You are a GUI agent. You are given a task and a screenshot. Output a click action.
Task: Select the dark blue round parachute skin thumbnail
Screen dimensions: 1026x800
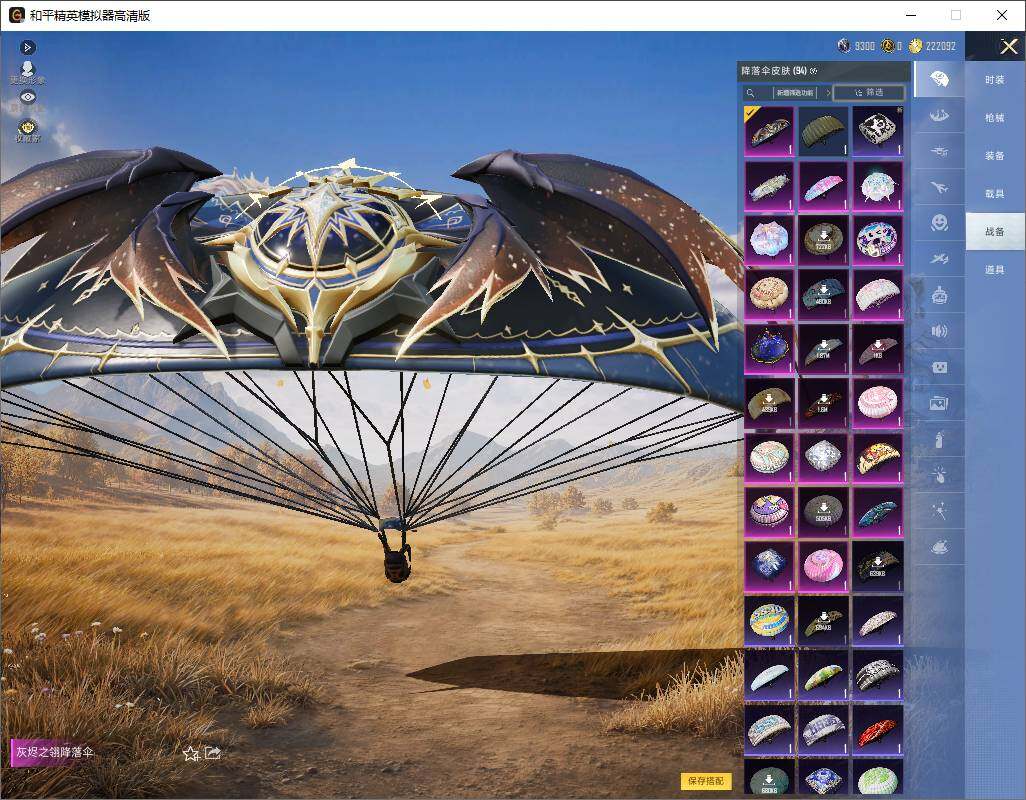pos(769,349)
